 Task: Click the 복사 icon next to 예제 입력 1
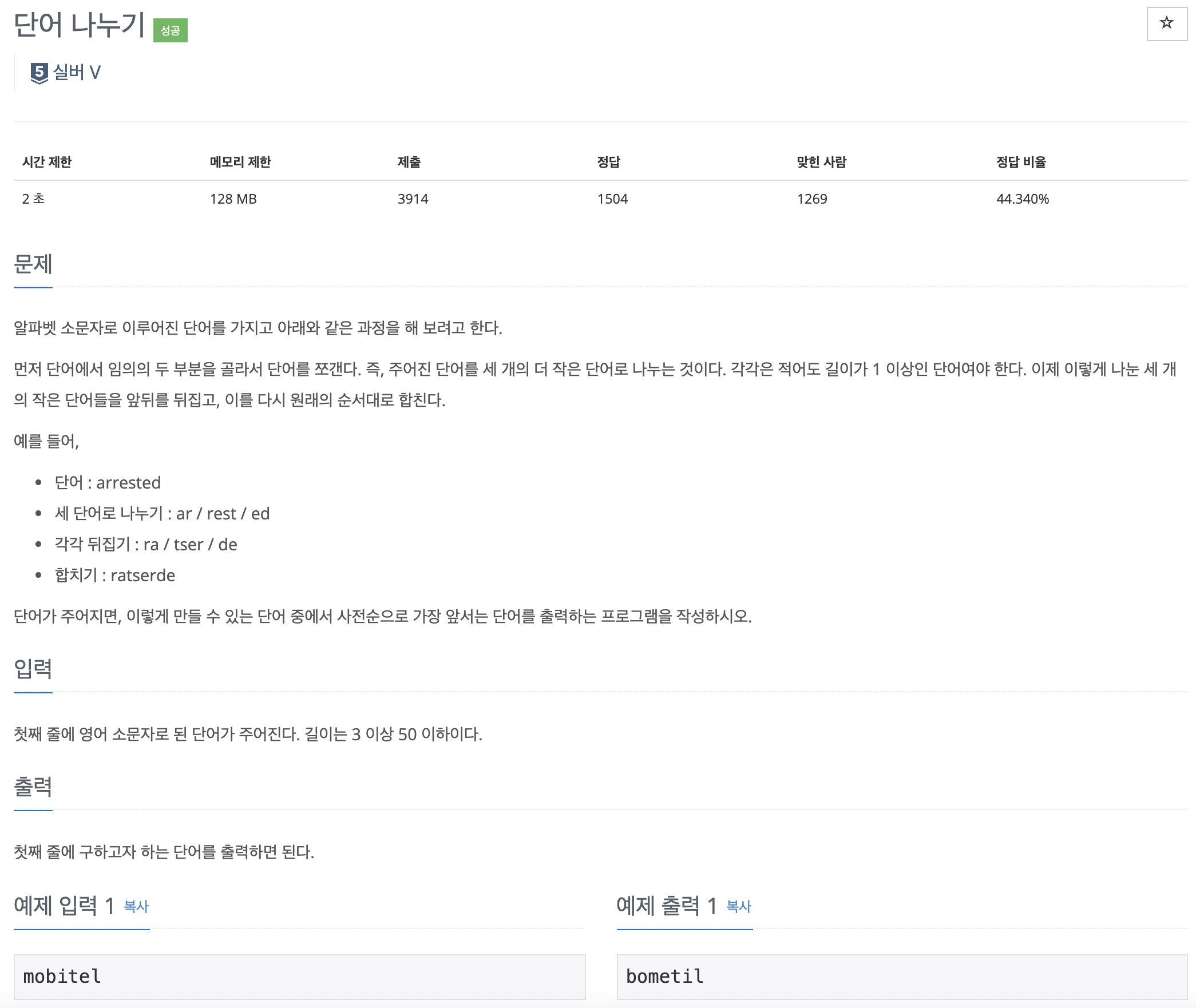[136, 906]
